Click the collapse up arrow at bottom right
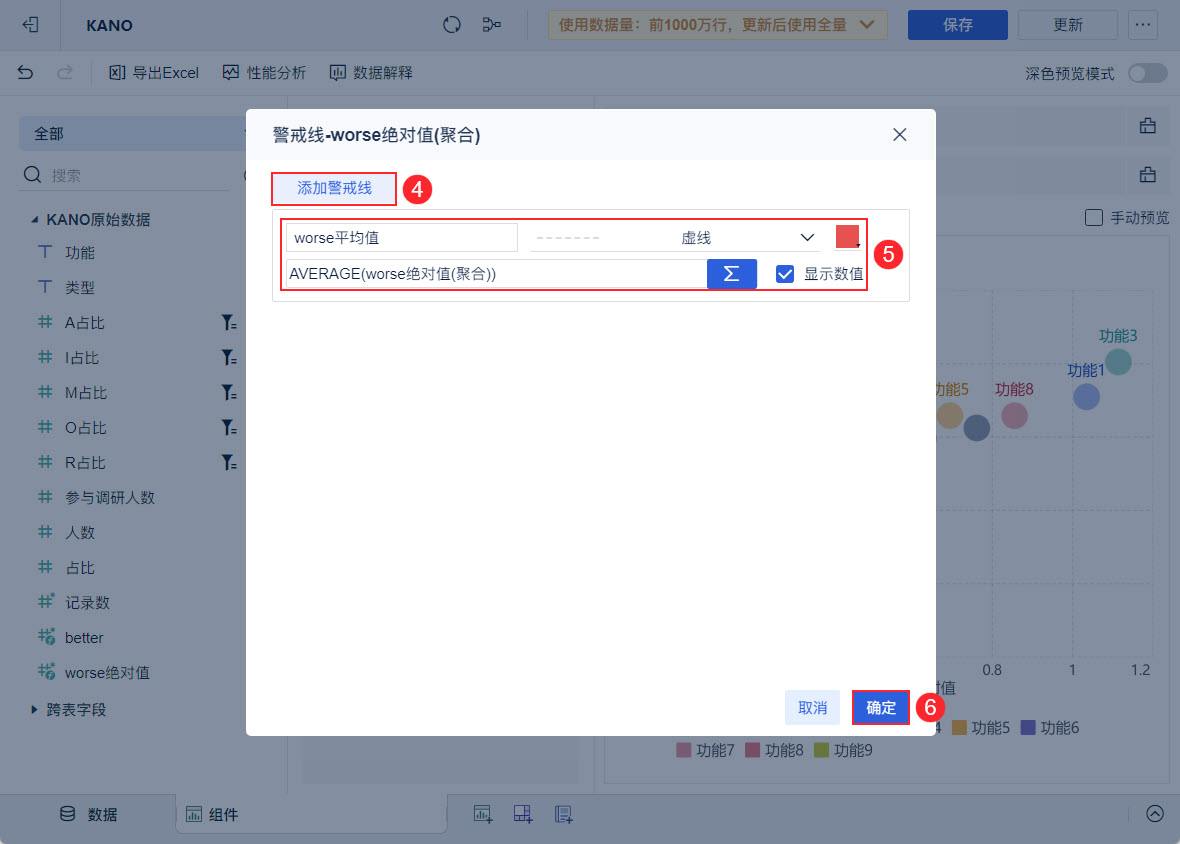The height and width of the screenshot is (844, 1180). tap(1154, 814)
